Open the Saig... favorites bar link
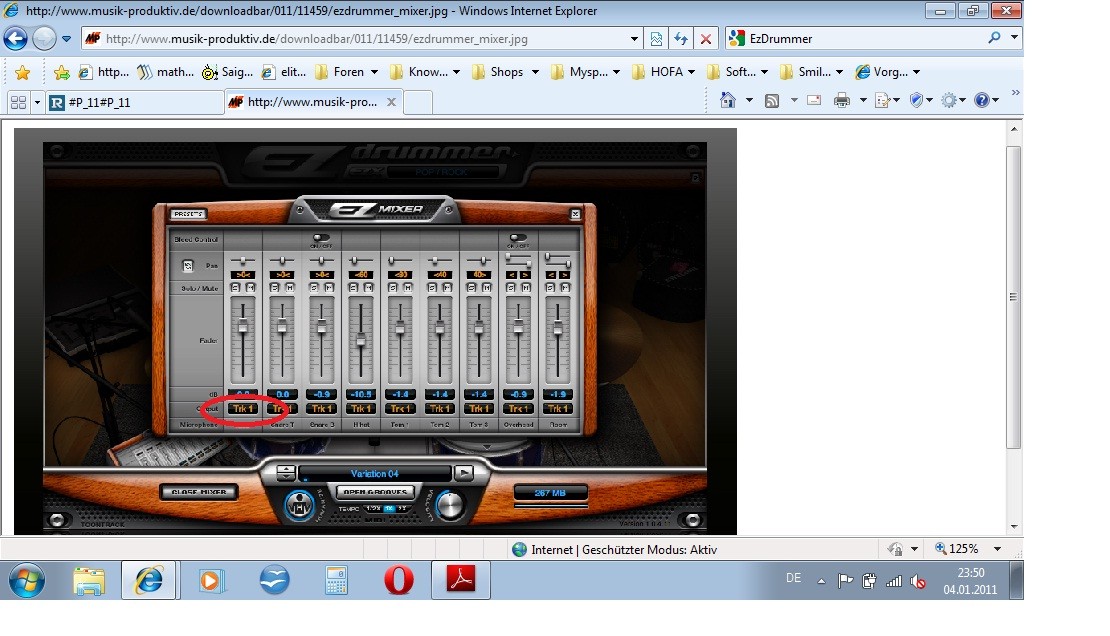The image size is (1110, 636). point(227,72)
